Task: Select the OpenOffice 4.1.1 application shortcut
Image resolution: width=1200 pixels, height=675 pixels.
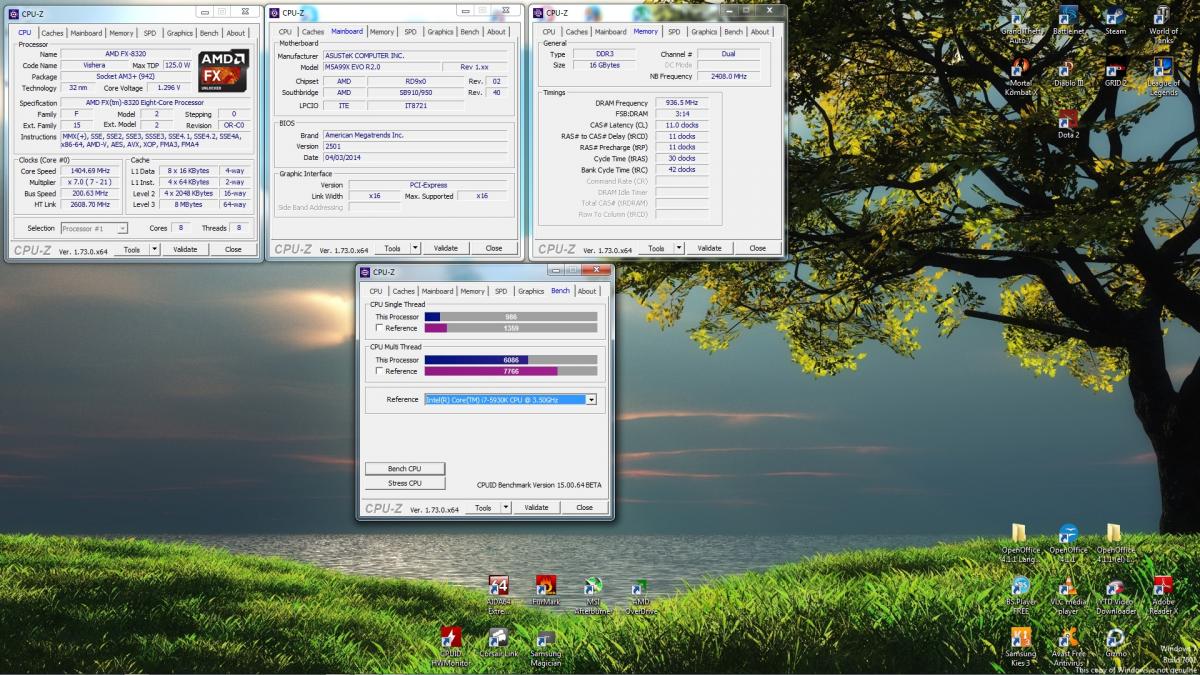Action: (x=1068, y=542)
